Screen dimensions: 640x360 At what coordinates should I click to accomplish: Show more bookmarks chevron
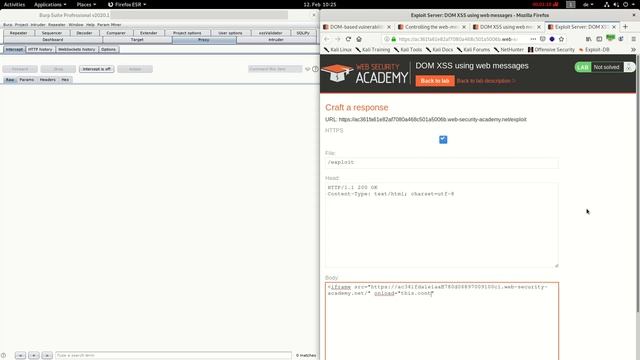633,49
